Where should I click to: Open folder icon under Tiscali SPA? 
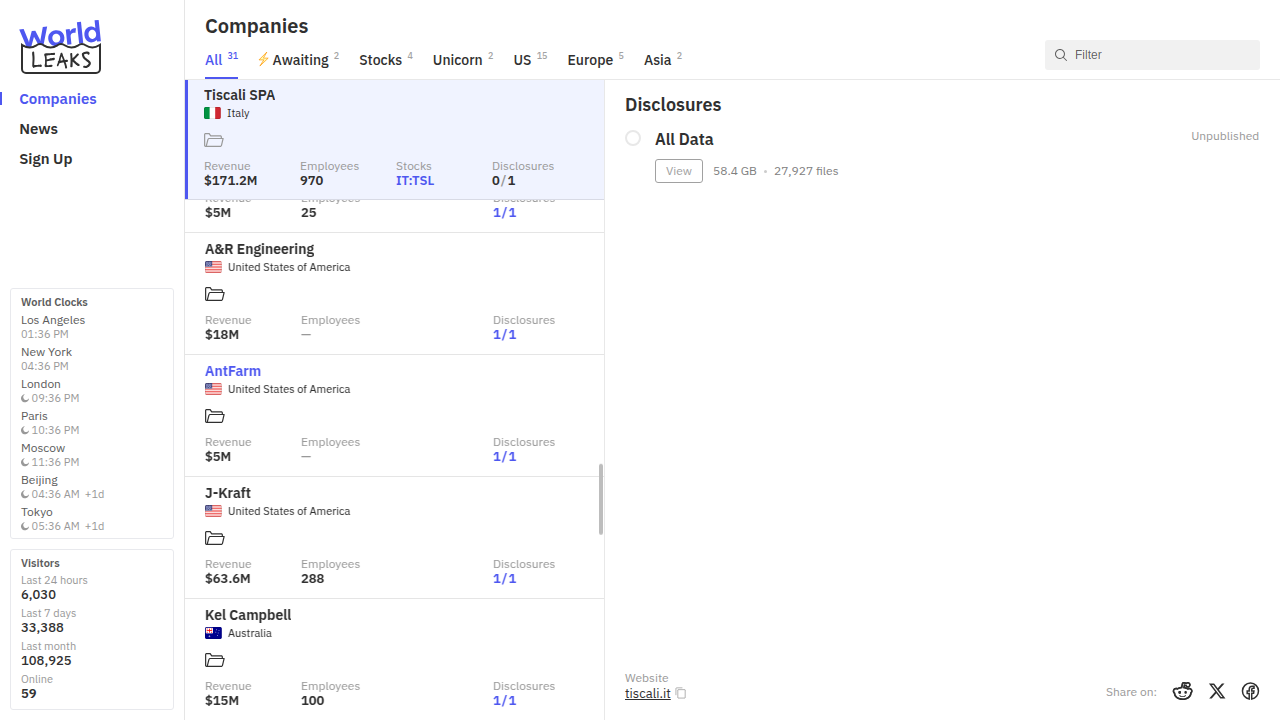pos(213,141)
